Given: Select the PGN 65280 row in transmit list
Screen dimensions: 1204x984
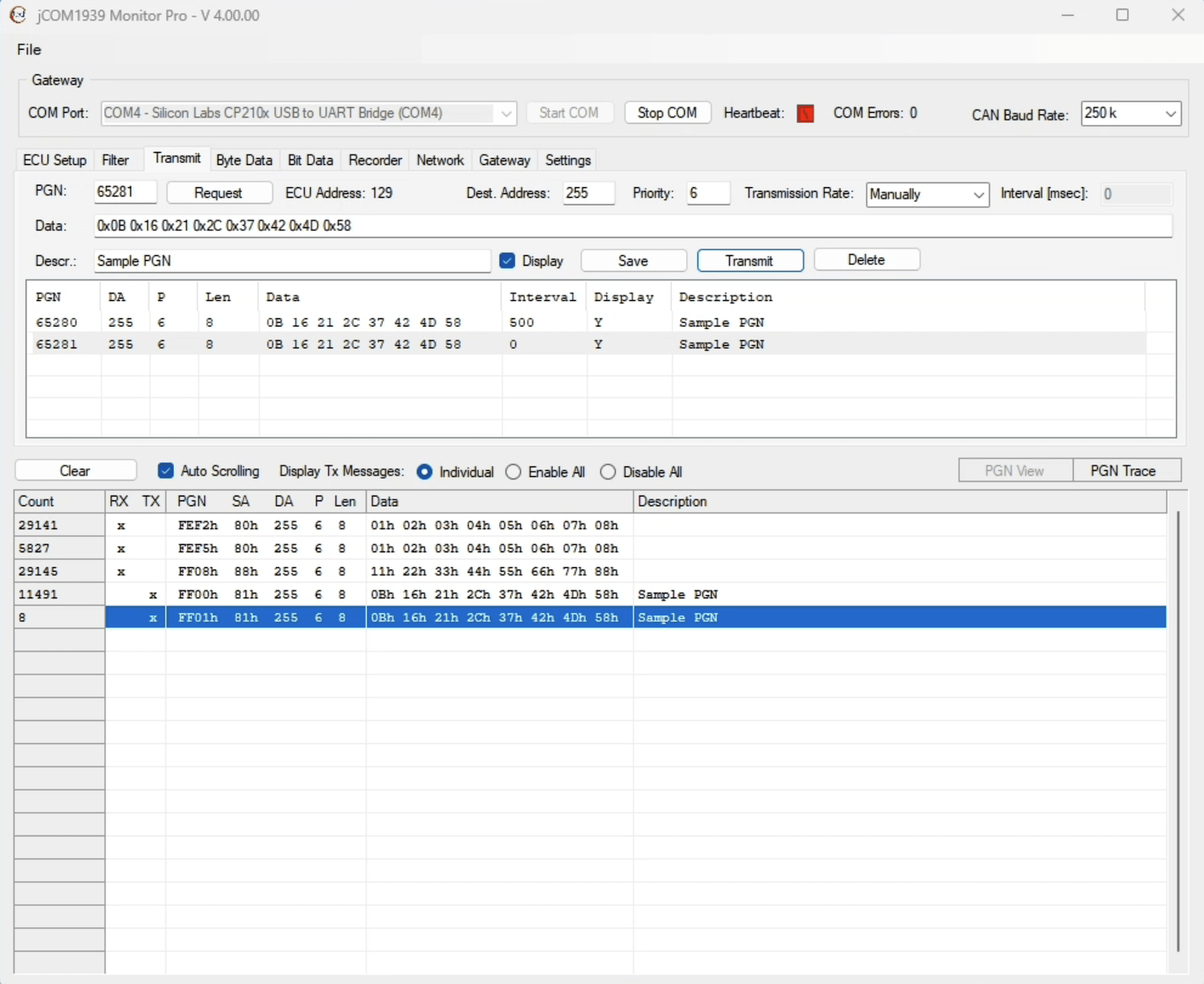Looking at the screenshot, I should tap(587, 322).
